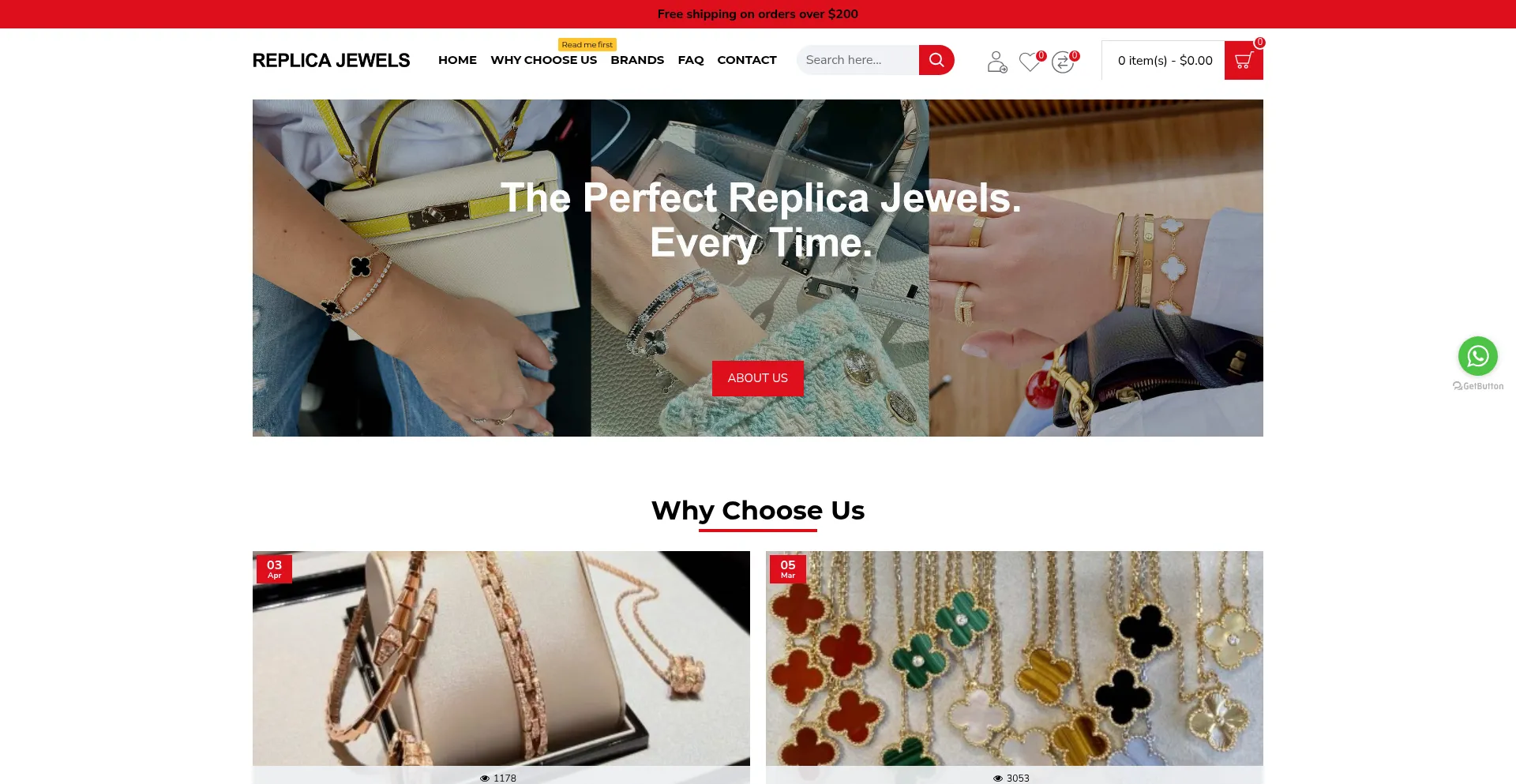Open the 03 Apr rose gold bracelet post
The image size is (1516, 784).
501,658
